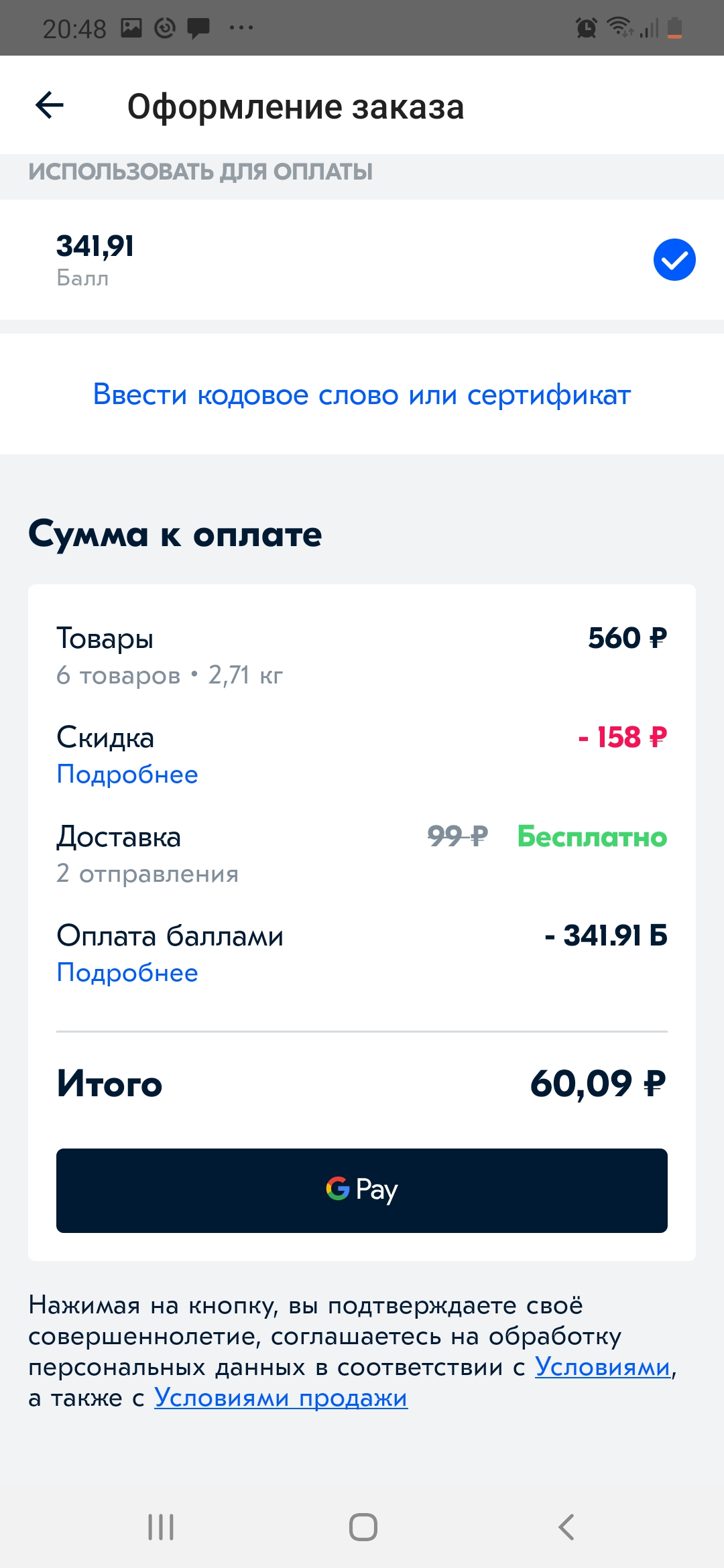Screen dimensions: 724x1568
Task: Tap the image notification icon in the status bar
Action: pyautogui.click(x=131, y=27)
